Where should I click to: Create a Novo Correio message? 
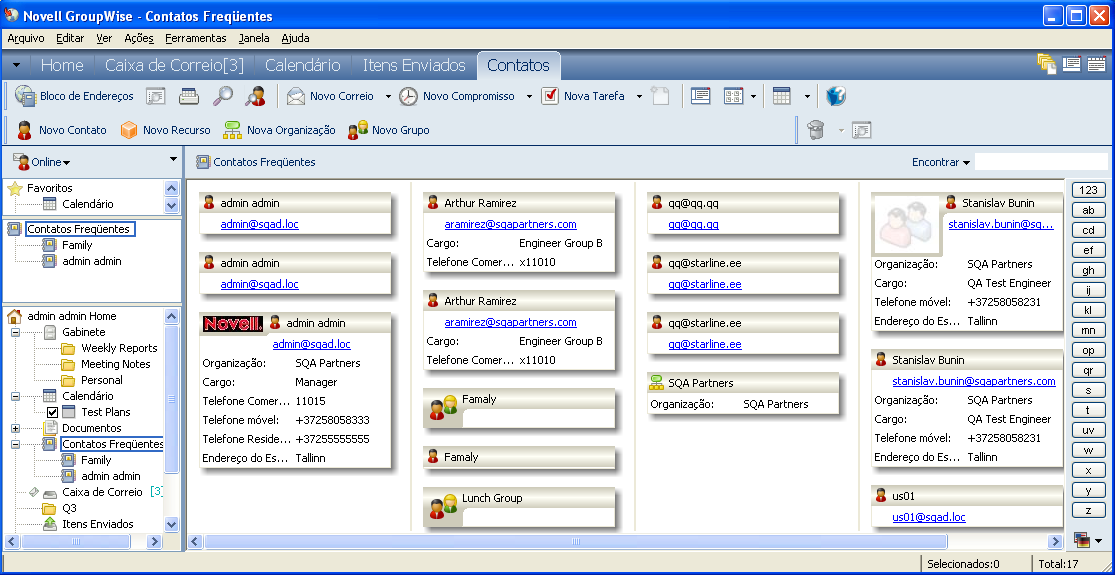point(331,96)
